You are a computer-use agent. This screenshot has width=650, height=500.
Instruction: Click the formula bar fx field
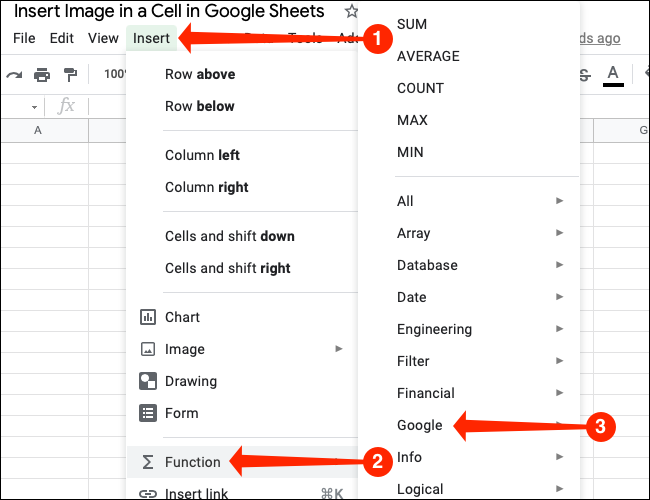[67, 106]
